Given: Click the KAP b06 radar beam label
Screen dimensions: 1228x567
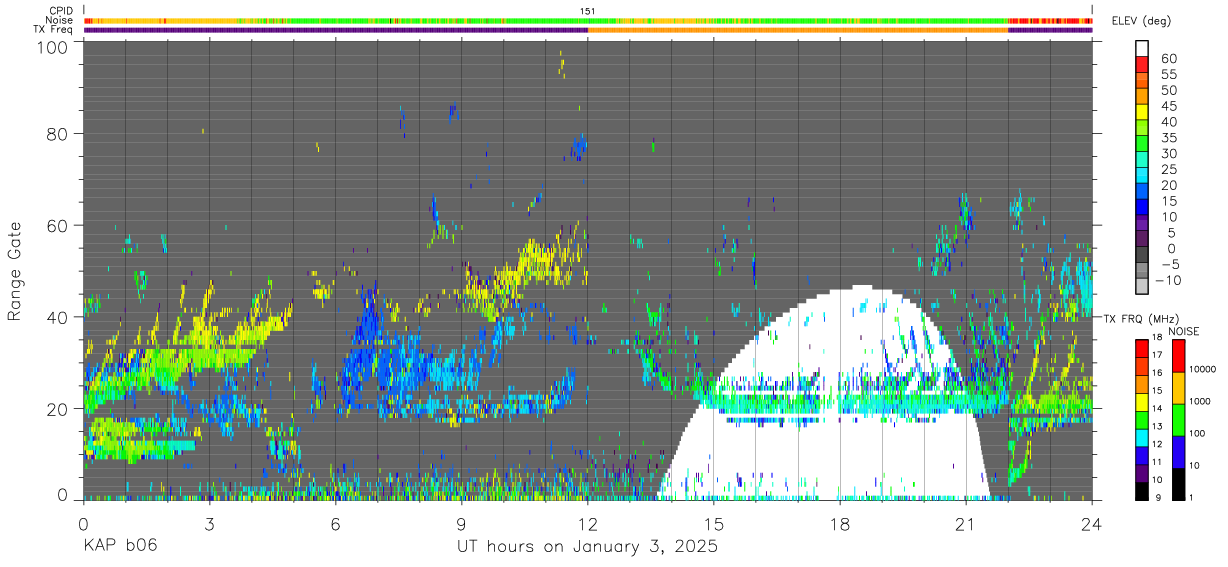Looking at the screenshot, I should coord(120,547).
